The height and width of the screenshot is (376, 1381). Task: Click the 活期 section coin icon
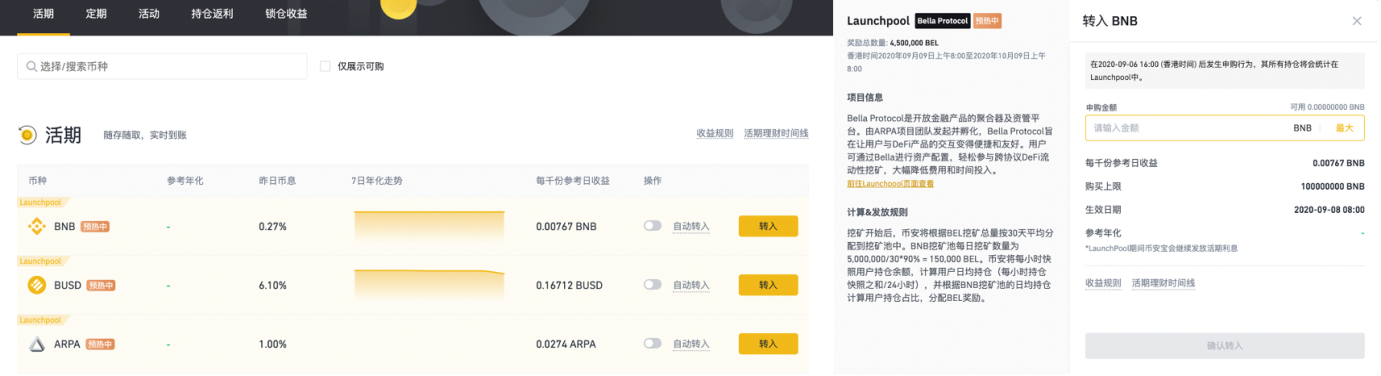coord(27,135)
